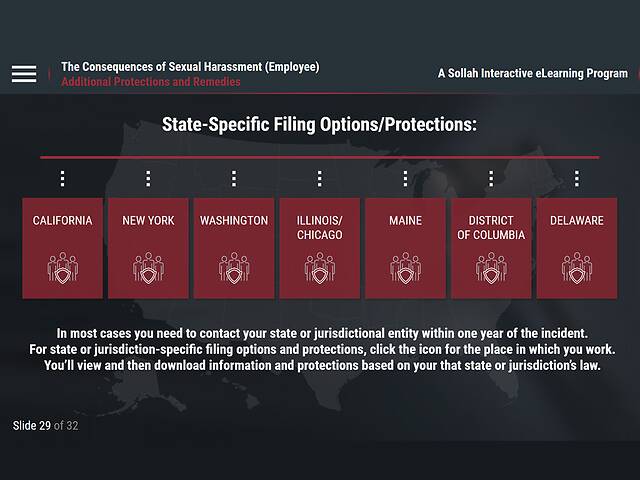
Task: Click the Additional Protections and Remedies subtitle
Action: click(x=151, y=82)
